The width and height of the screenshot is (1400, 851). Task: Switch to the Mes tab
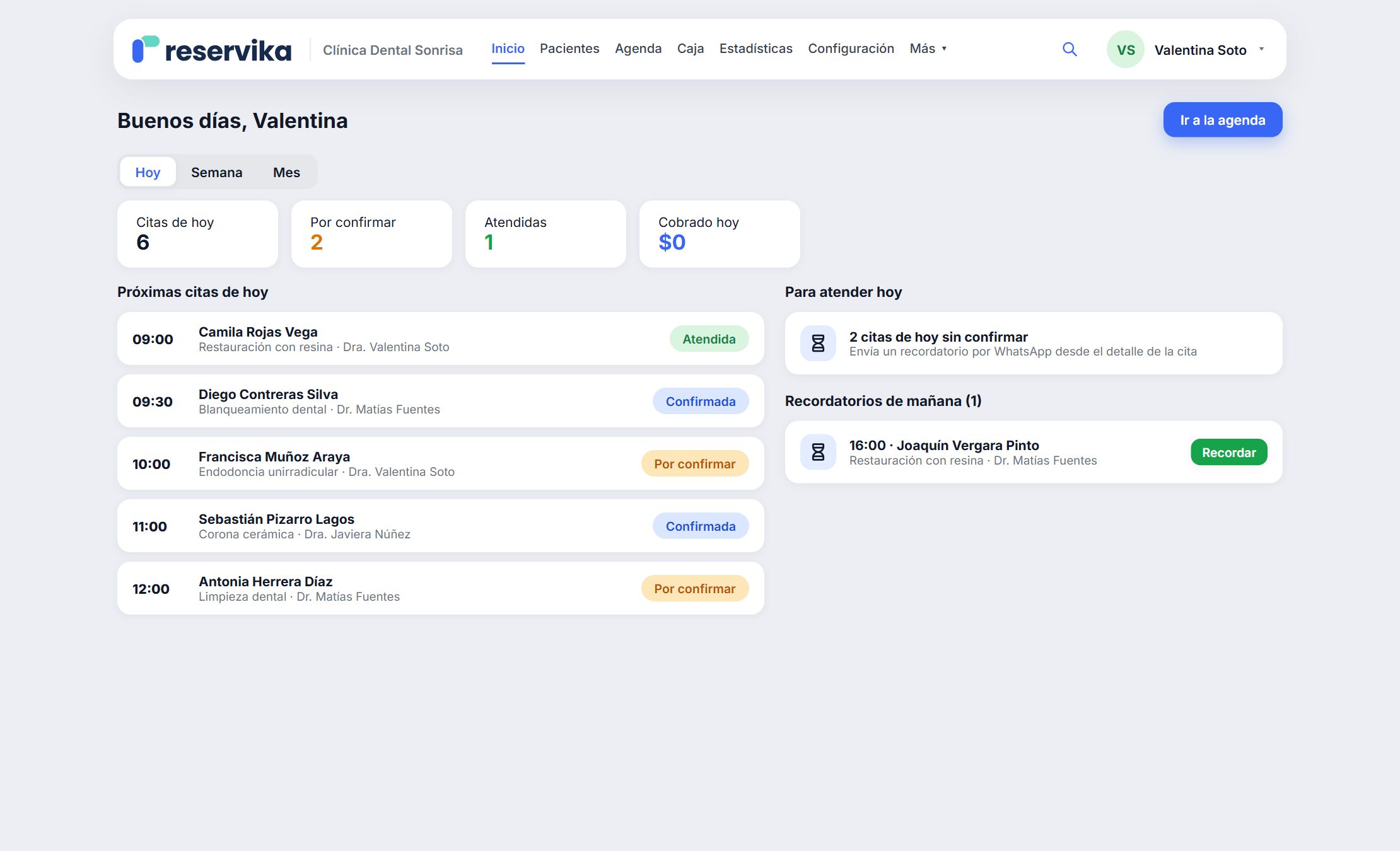tap(286, 172)
